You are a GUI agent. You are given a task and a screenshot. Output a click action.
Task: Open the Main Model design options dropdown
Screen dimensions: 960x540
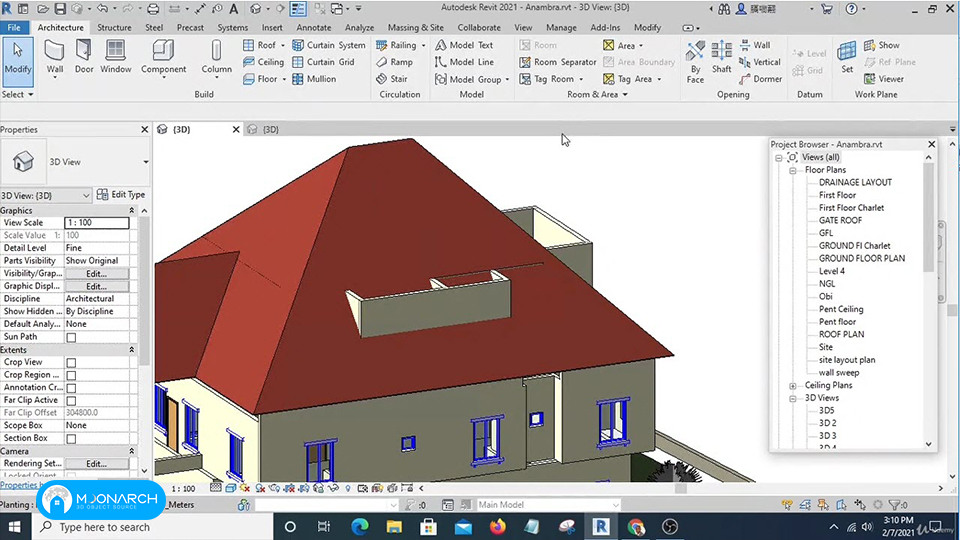[615, 505]
